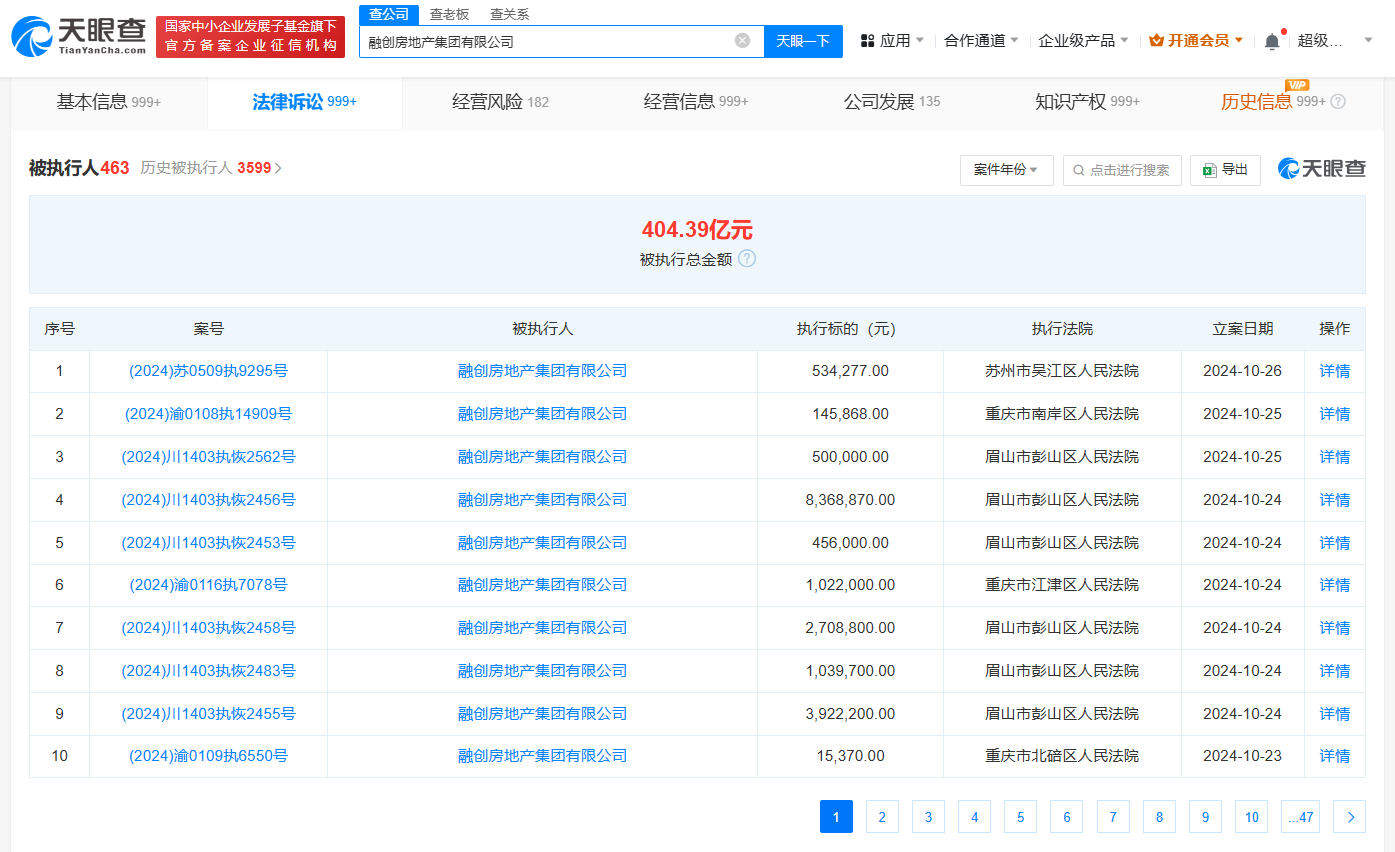Open the 开通会员 dropdown

(x=1196, y=41)
